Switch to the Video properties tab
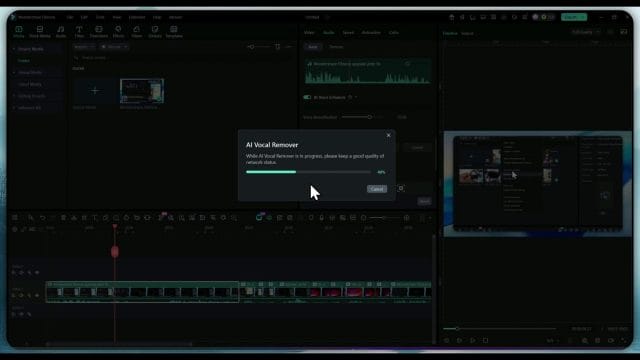640x360 pixels. coord(309,33)
